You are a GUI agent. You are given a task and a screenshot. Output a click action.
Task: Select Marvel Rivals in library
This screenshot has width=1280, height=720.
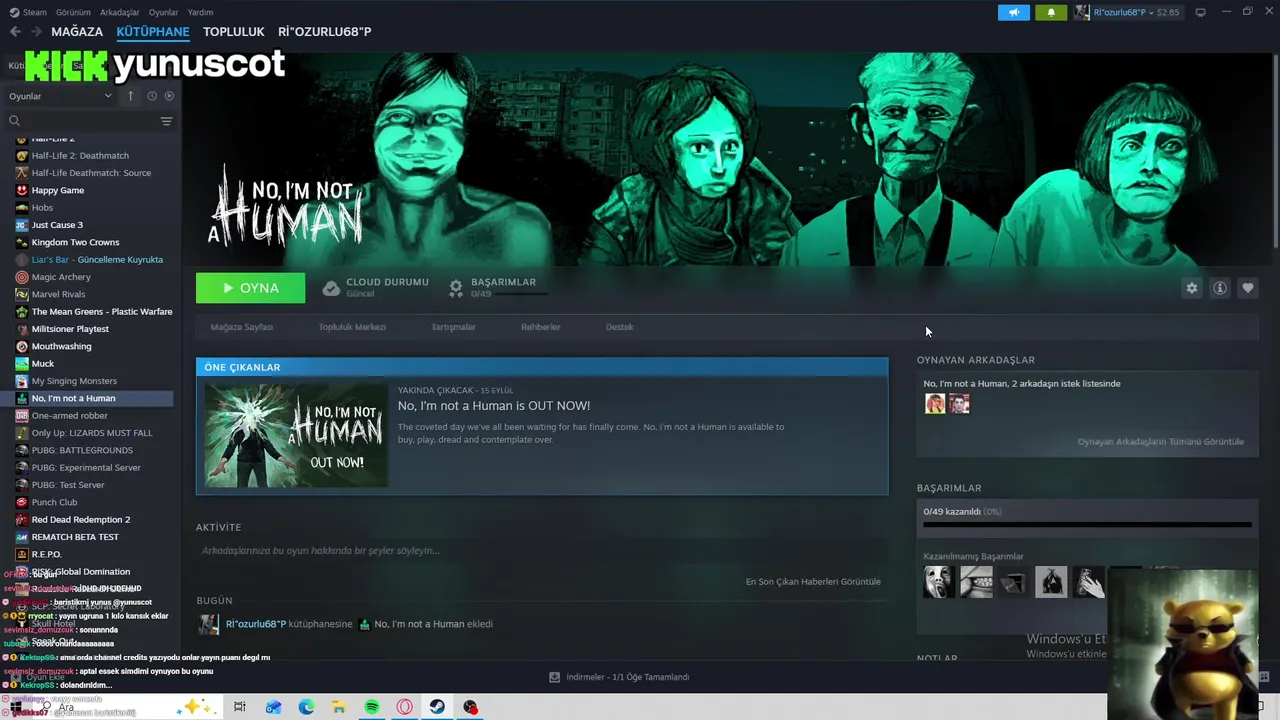pos(58,294)
